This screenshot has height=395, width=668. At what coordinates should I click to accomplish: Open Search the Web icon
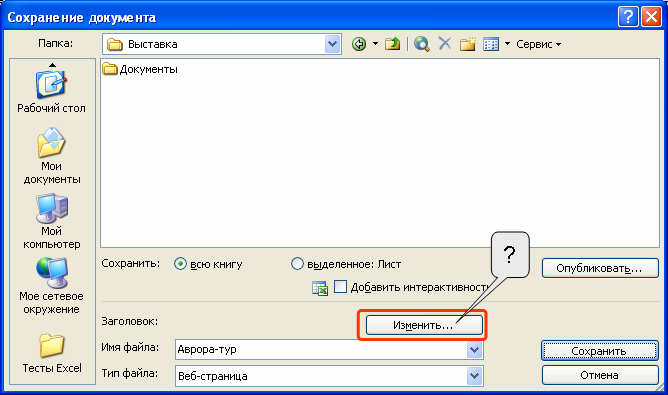click(x=422, y=44)
